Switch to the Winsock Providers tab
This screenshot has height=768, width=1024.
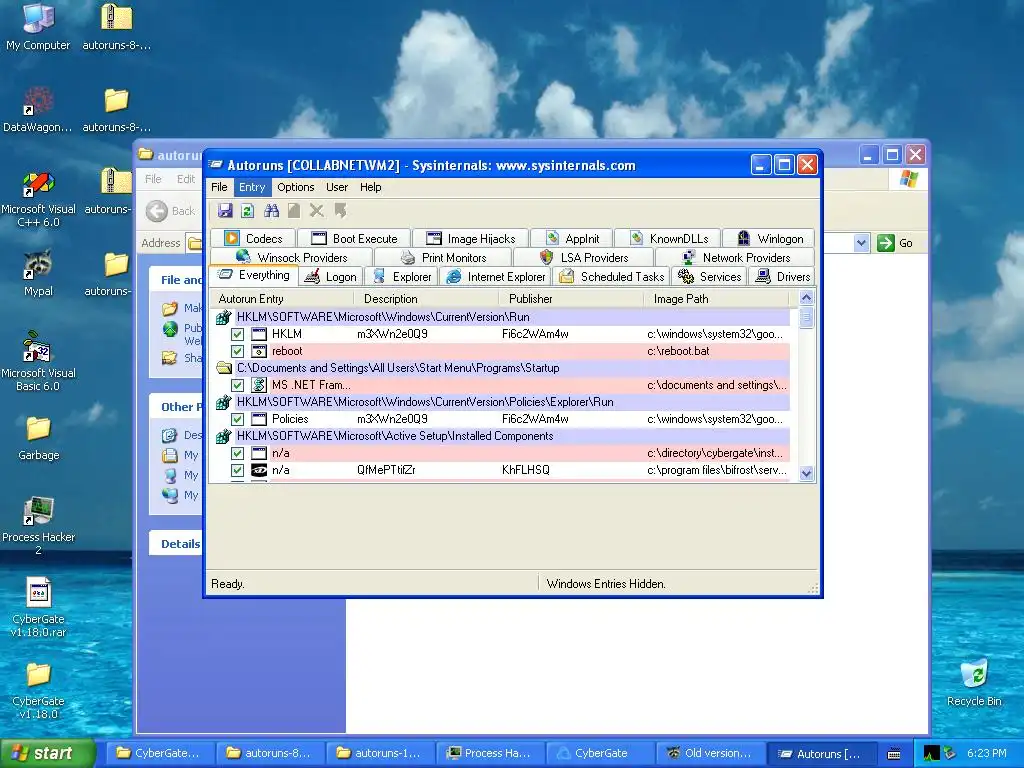(x=291, y=257)
